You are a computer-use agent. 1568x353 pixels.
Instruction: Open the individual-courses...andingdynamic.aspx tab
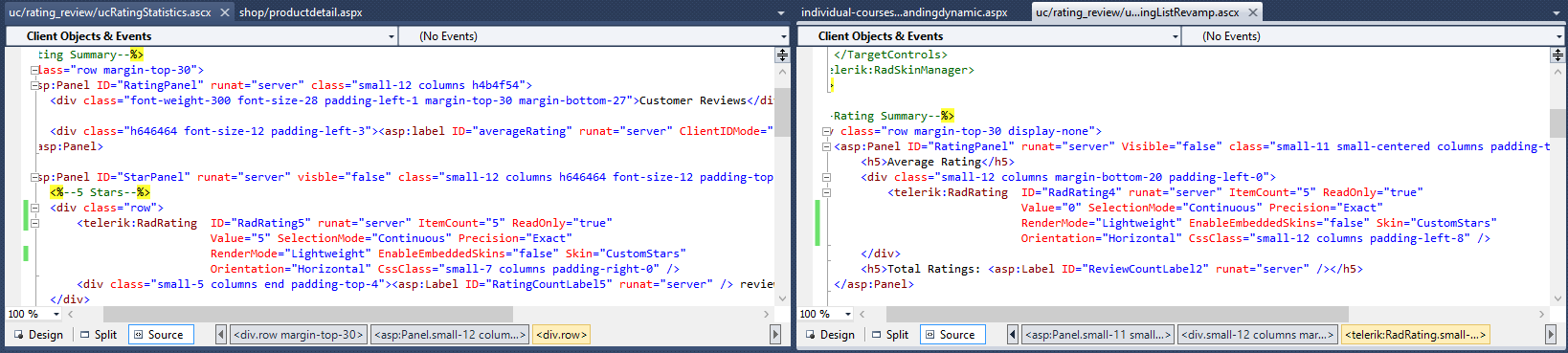(904, 12)
